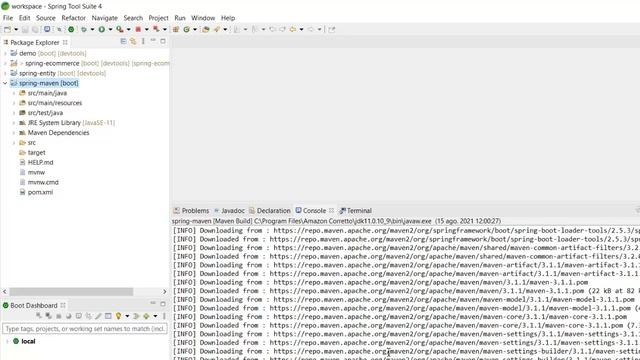This screenshot has height=360, width=640.
Task: Click the Search flashlight toolbar icon
Action: click(x=217, y=29)
